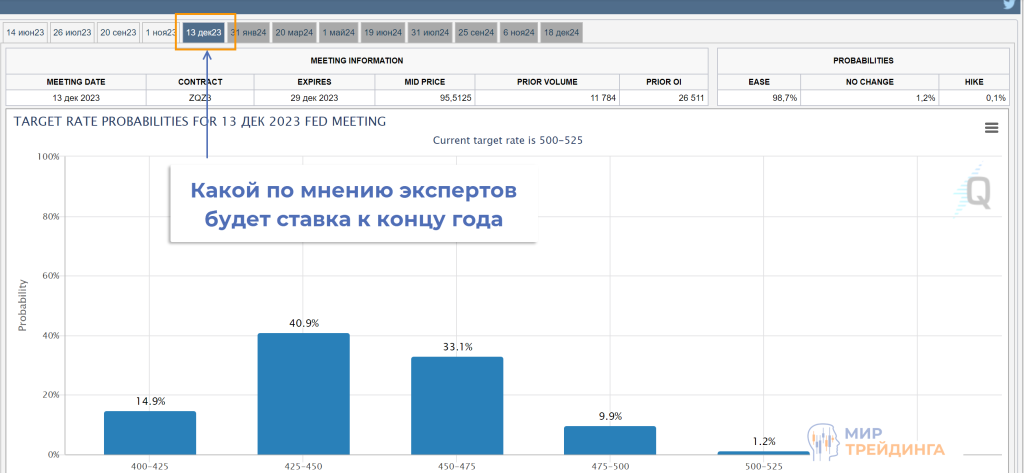The width and height of the screenshot is (1024, 473).
Task: Open the 20 мар24 meeting tab
Action: click(x=294, y=33)
